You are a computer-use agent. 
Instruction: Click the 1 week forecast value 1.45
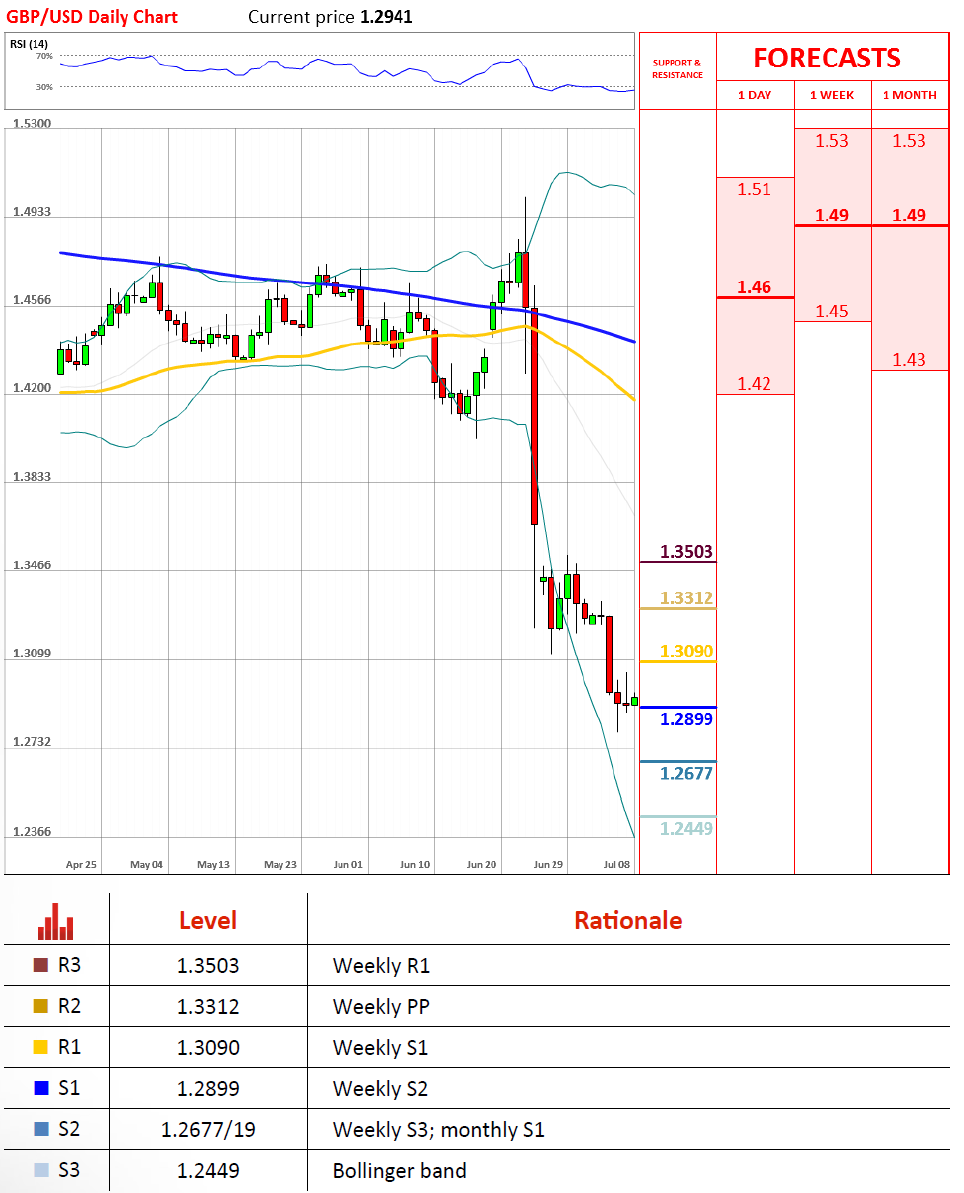pos(832,311)
